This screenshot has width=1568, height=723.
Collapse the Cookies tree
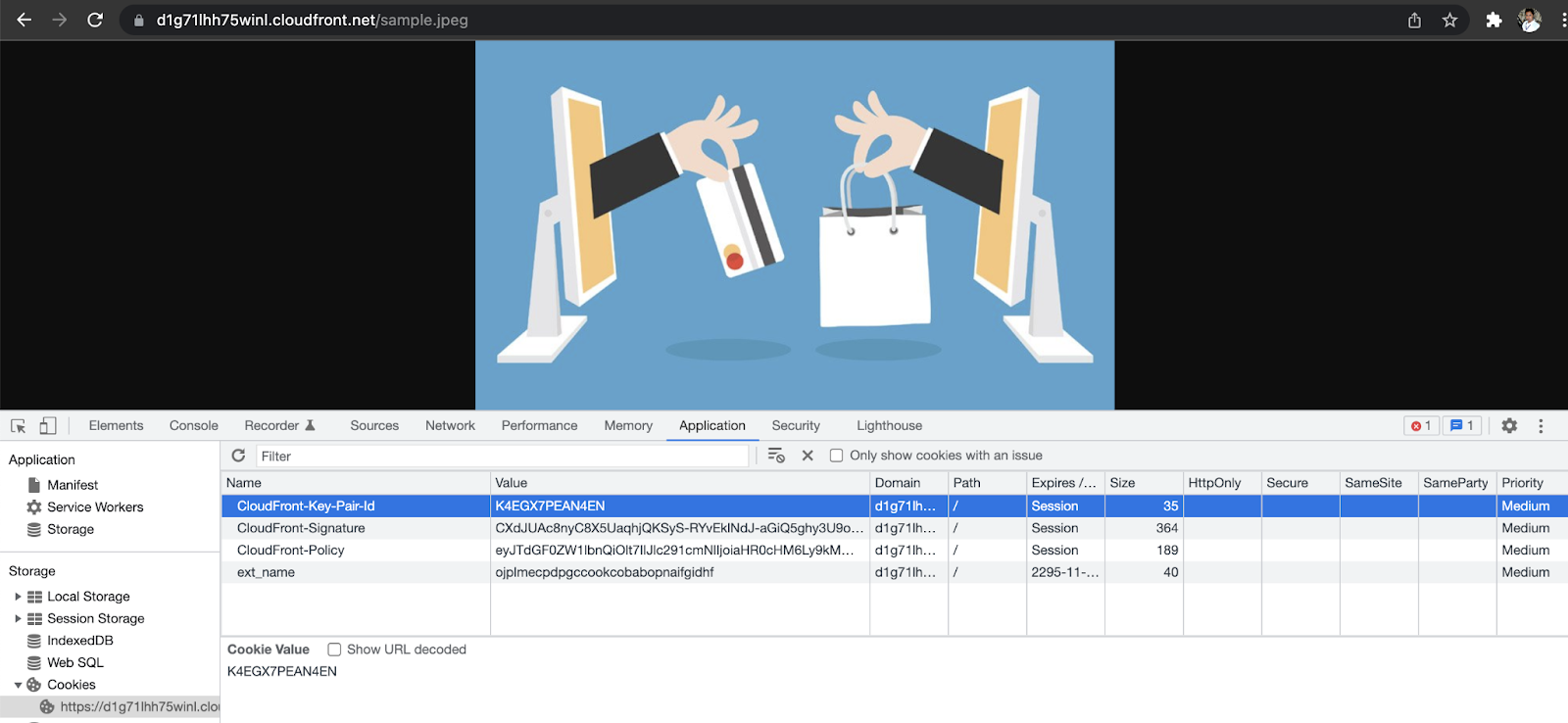pyautogui.click(x=18, y=685)
